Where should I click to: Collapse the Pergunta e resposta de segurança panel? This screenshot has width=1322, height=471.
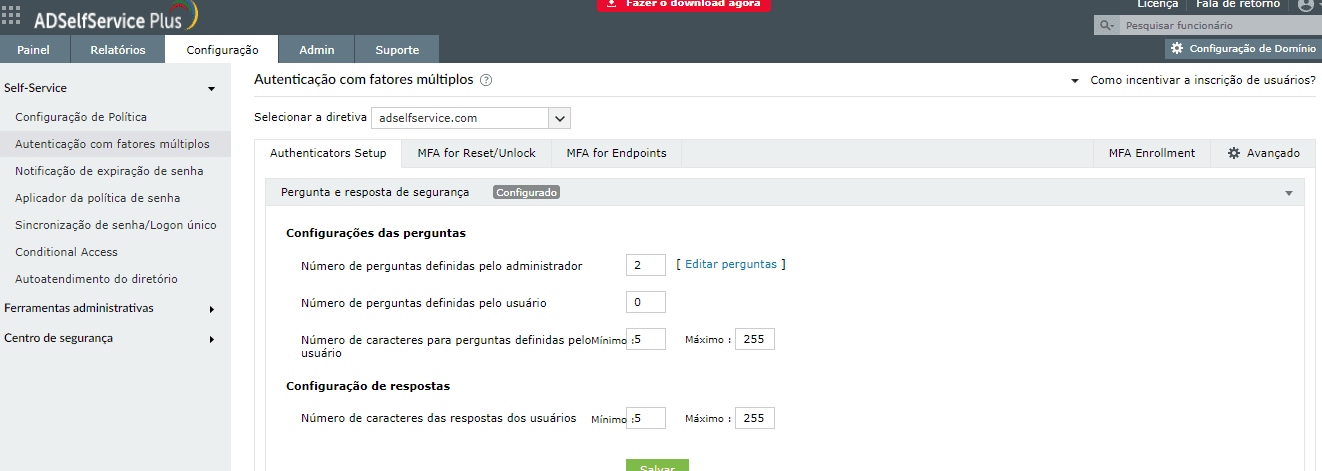(1289, 193)
